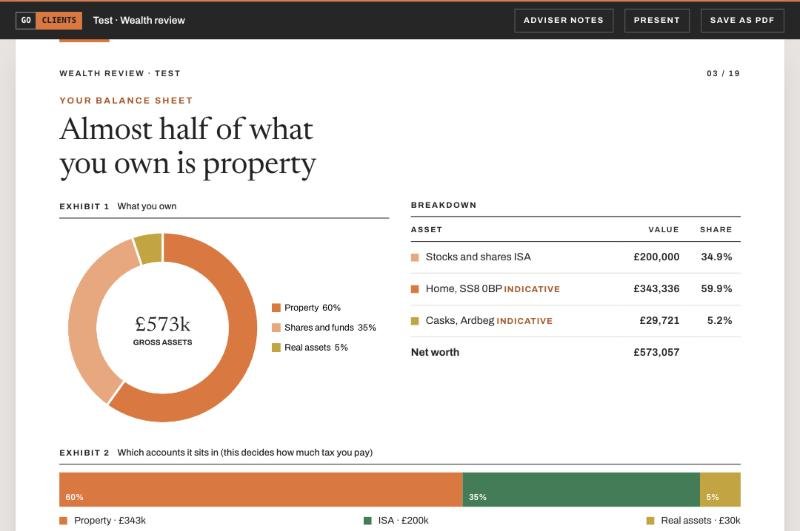Click the 34.9% share cell
Screen dimensions: 800x531
716,257
